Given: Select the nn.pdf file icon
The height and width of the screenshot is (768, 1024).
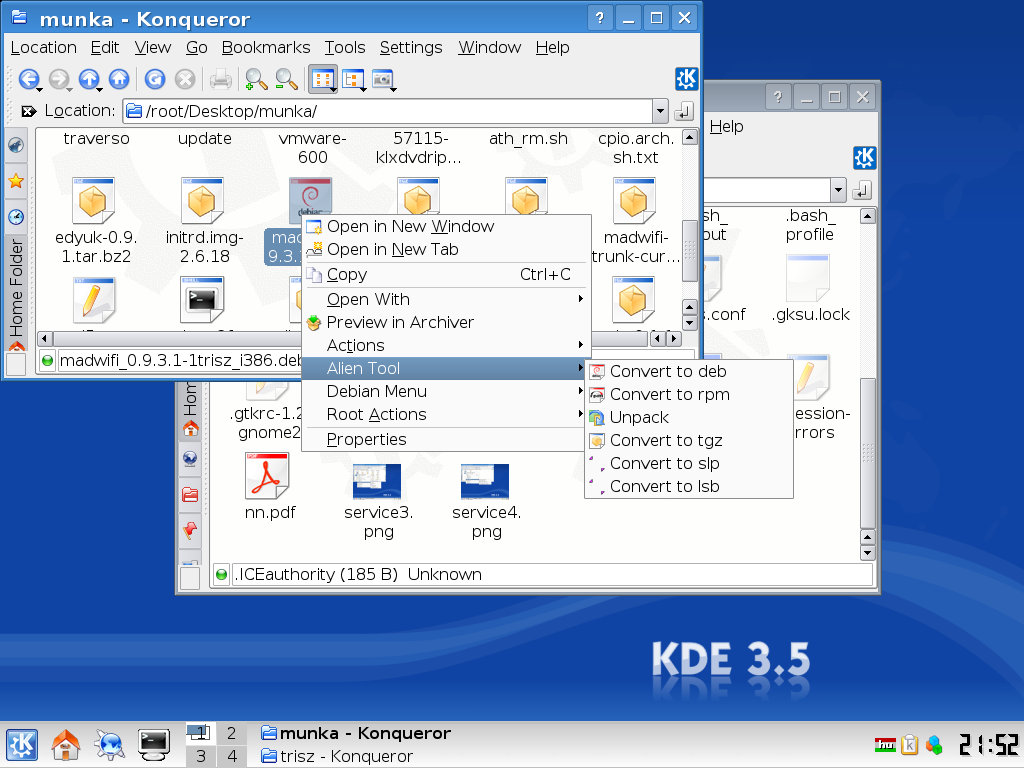Looking at the screenshot, I should coord(266,476).
